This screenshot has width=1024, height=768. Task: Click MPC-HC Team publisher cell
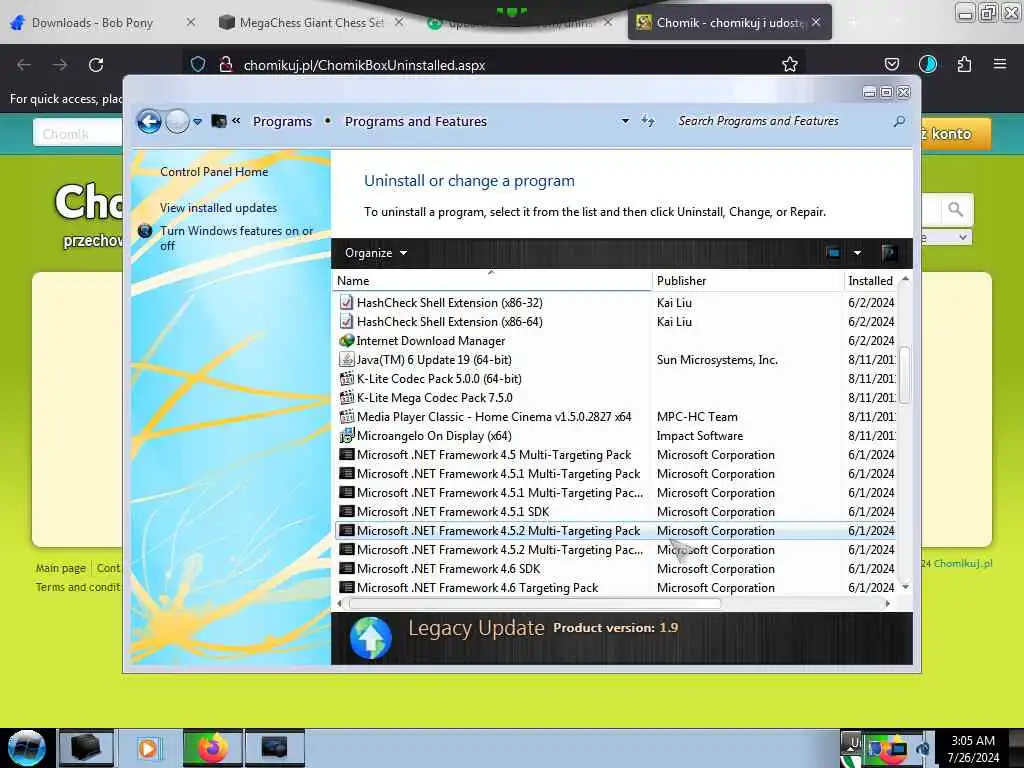pyautogui.click(x=697, y=416)
